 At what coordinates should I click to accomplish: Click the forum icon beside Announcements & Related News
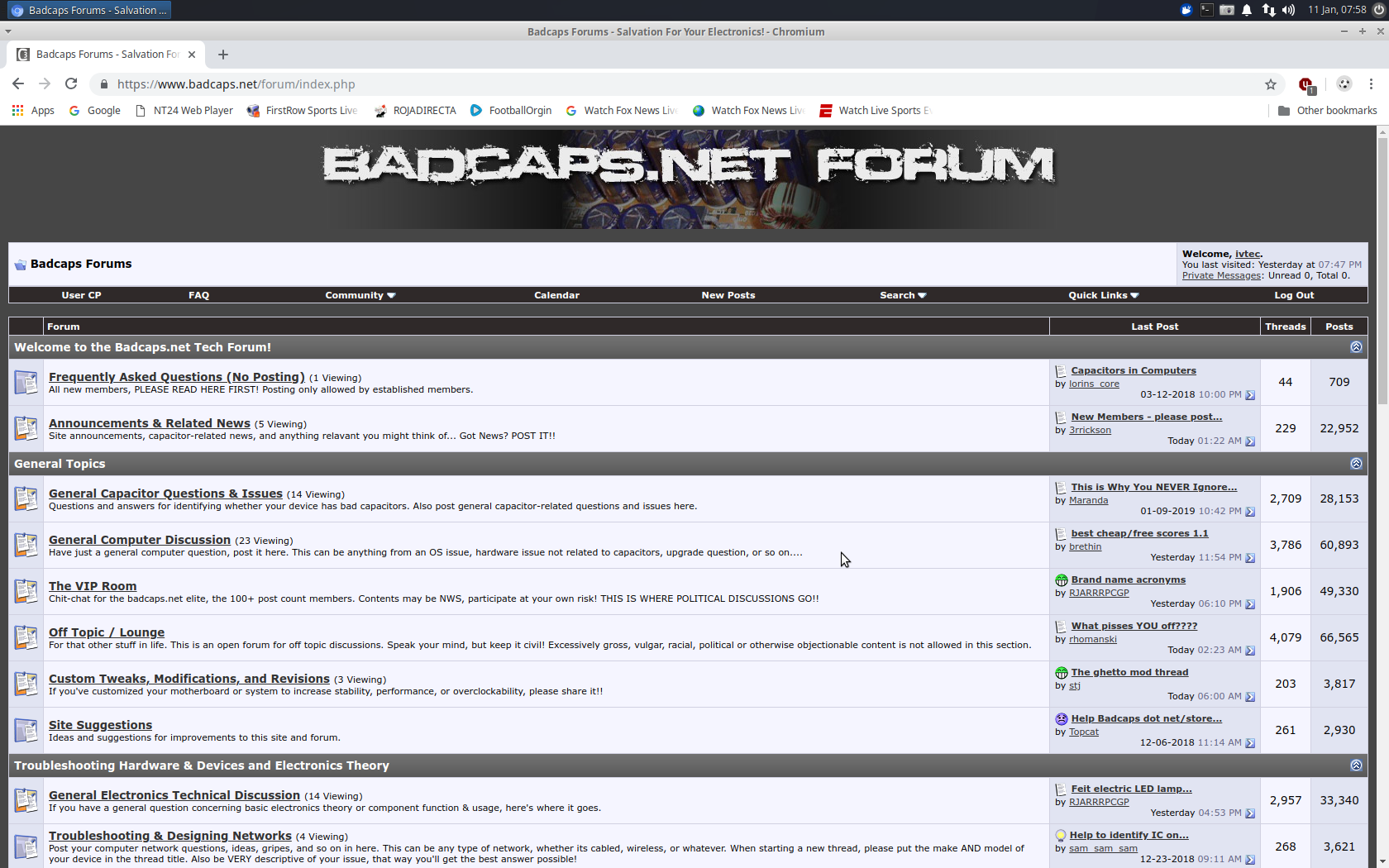pos(26,428)
